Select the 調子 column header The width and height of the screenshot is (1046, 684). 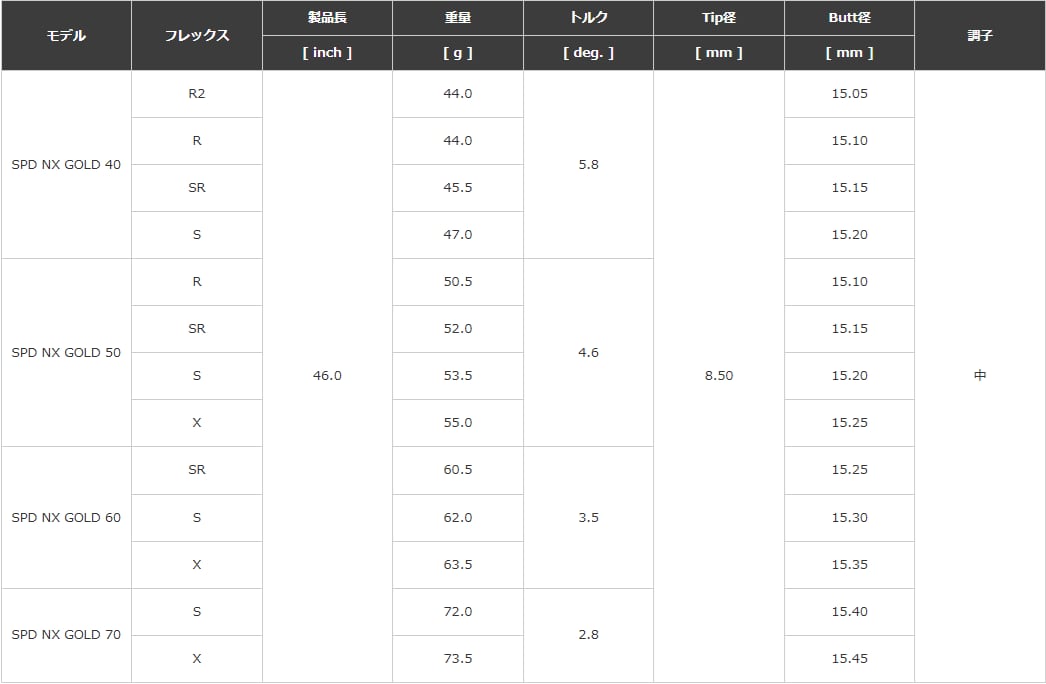pos(980,35)
